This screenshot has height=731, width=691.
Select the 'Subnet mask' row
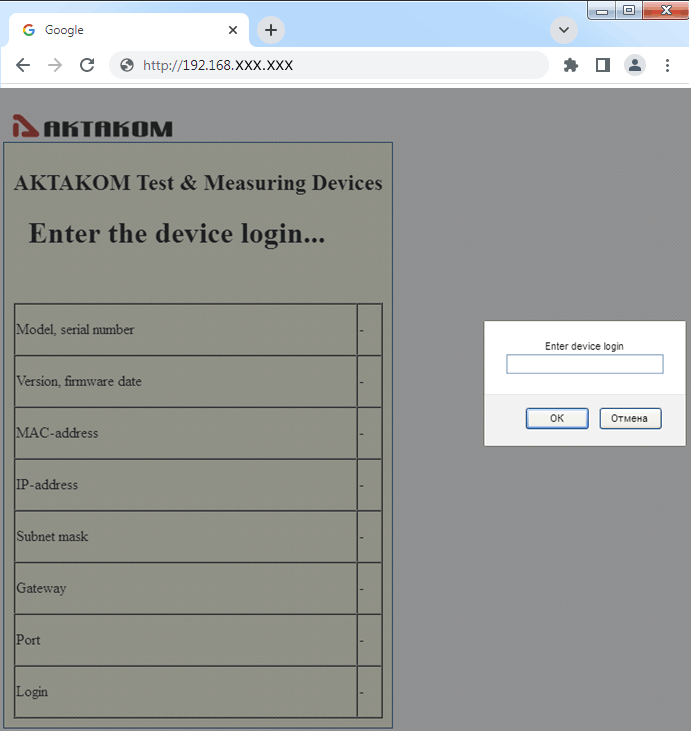[198, 537]
